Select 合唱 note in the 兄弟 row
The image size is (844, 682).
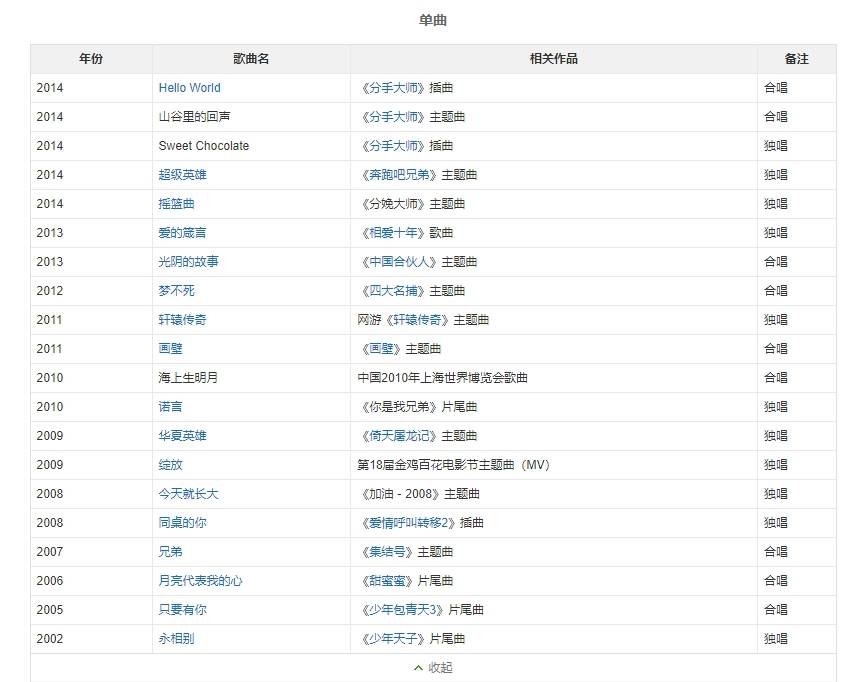click(776, 552)
